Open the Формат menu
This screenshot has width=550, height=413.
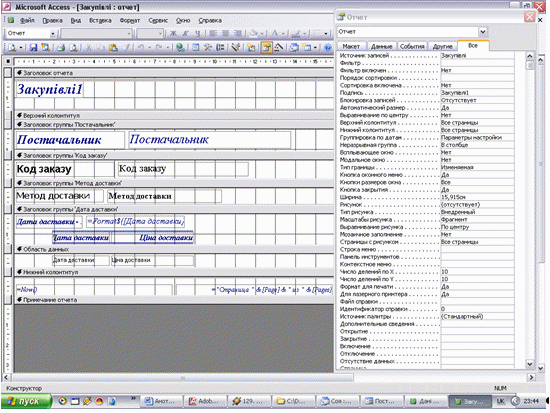pyautogui.click(x=130, y=20)
